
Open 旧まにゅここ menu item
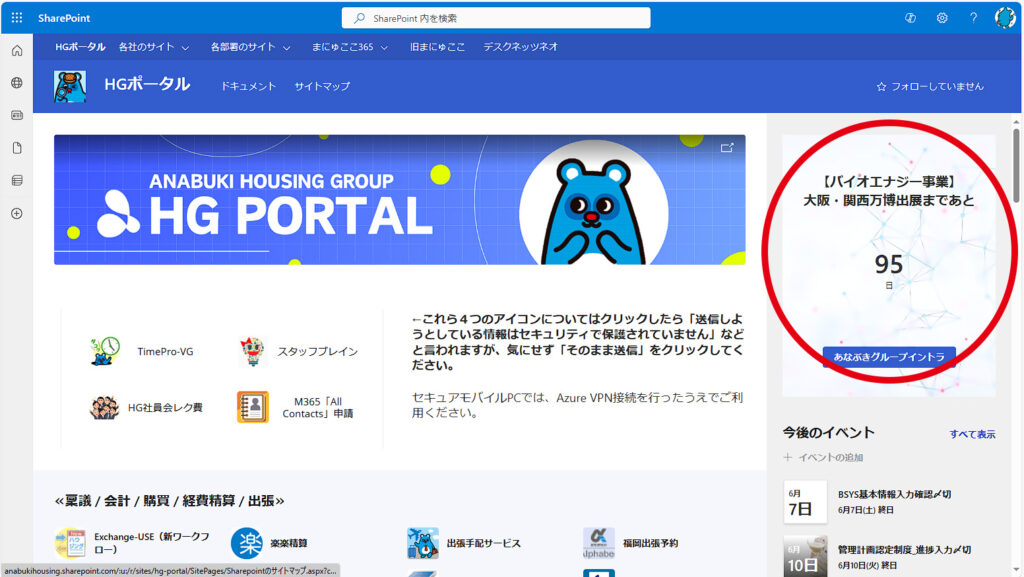(438, 47)
